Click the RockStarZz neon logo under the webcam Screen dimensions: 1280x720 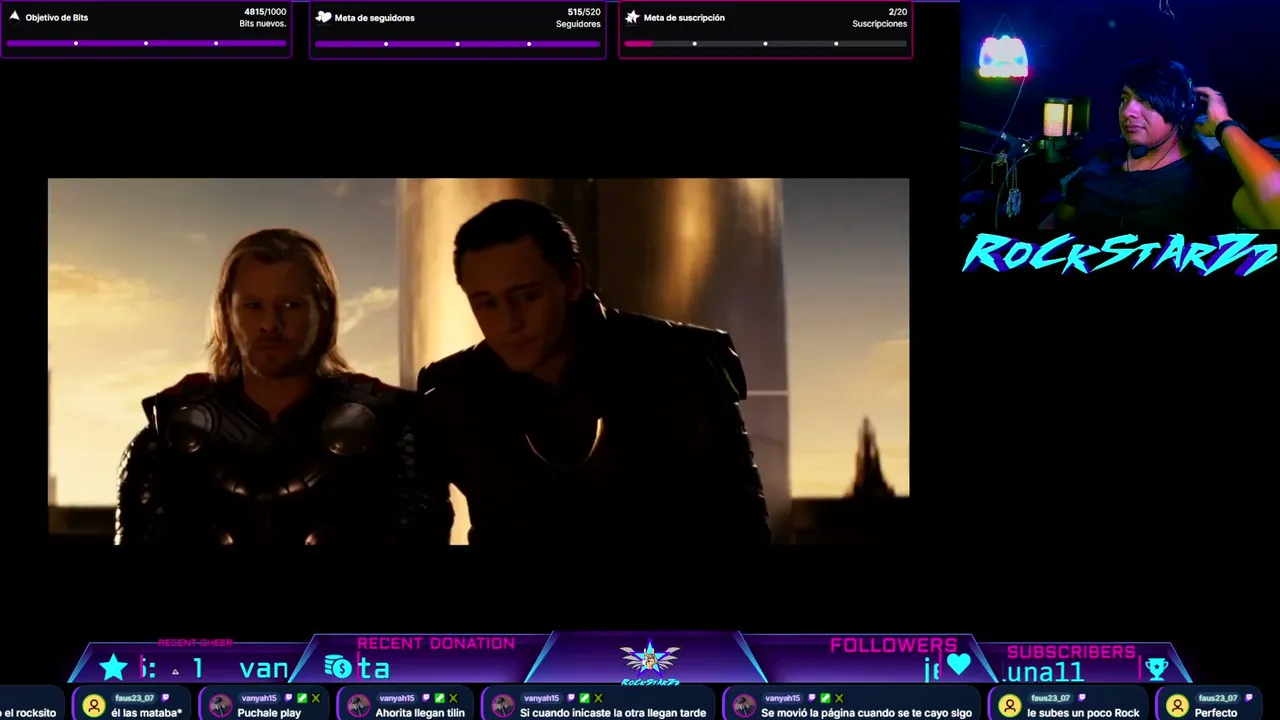coord(1120,255)
